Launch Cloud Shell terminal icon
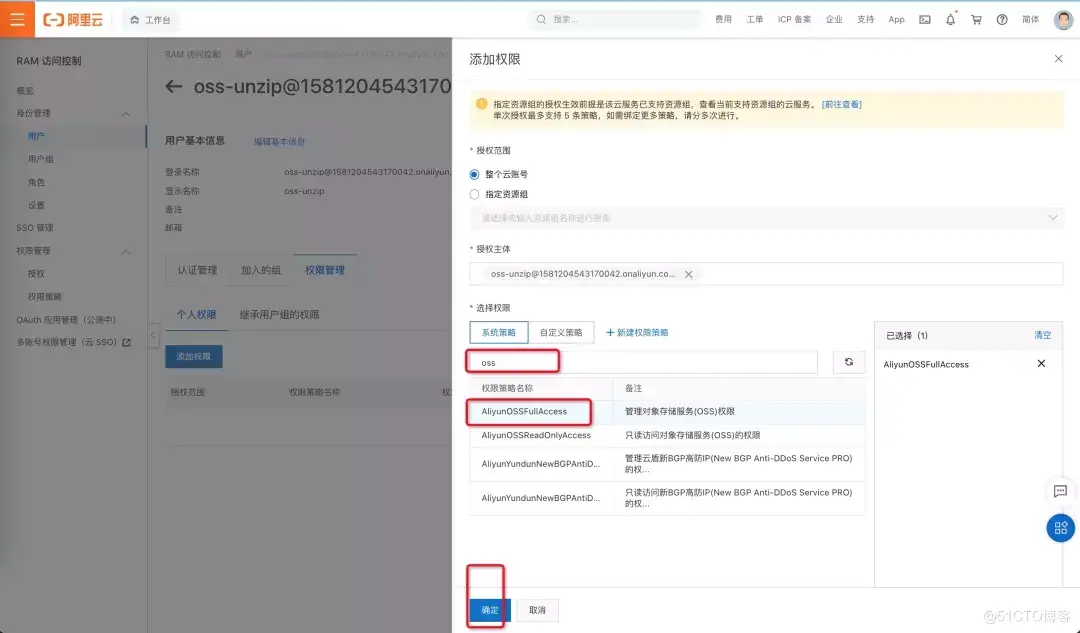 [x=924, y=19]
